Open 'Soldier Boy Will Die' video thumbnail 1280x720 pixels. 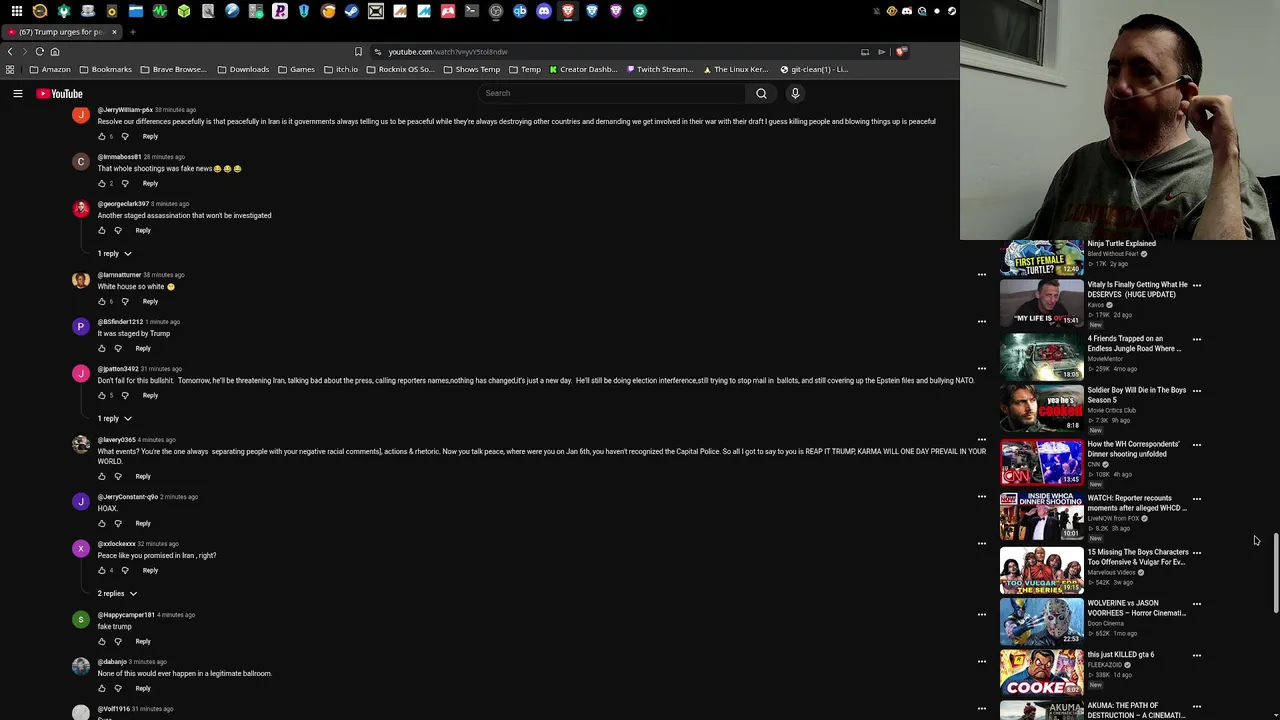pyautogui.click(x=1041, y=409)
